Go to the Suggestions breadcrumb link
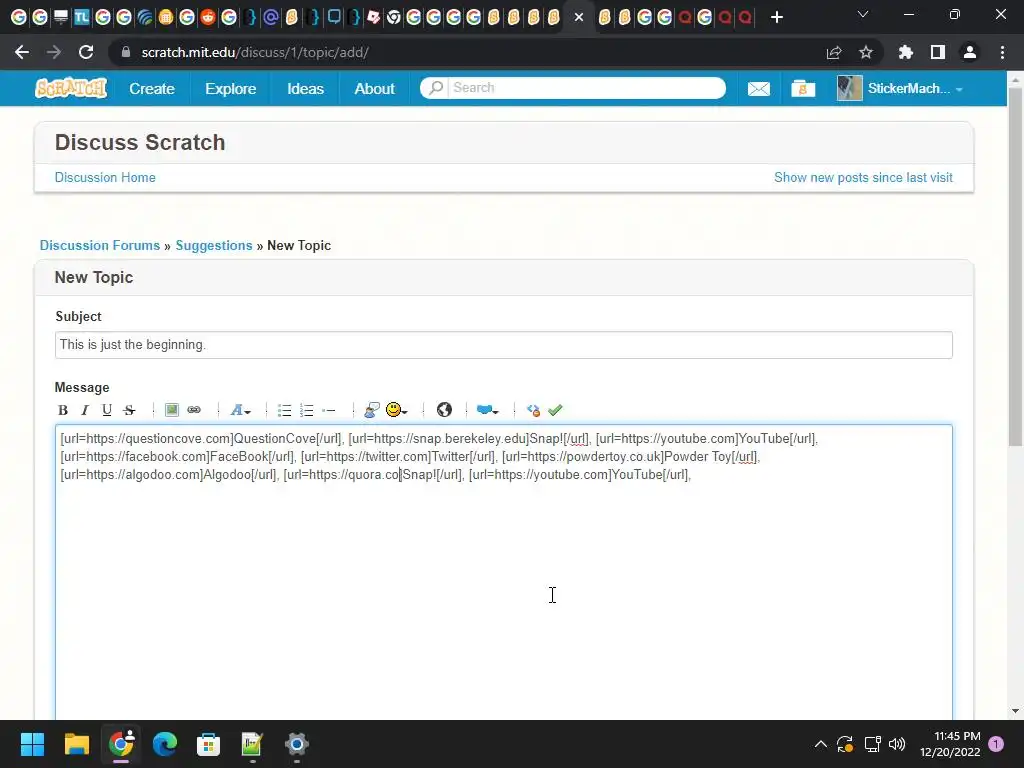Viewport: 1024px width, 768px height. (x=214, y=246)
